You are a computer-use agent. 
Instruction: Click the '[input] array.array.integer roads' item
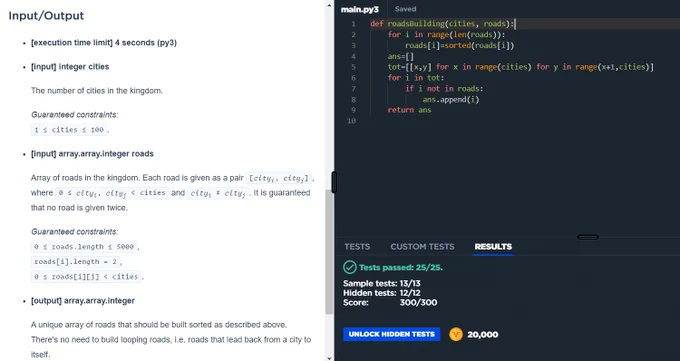(92, 154)
